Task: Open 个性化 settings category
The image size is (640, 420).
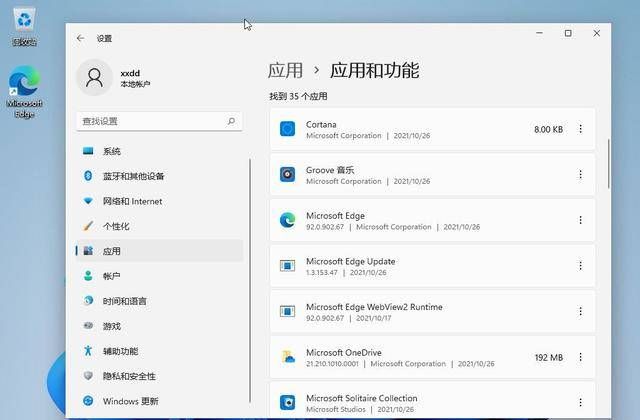Action: click(159, 226)
